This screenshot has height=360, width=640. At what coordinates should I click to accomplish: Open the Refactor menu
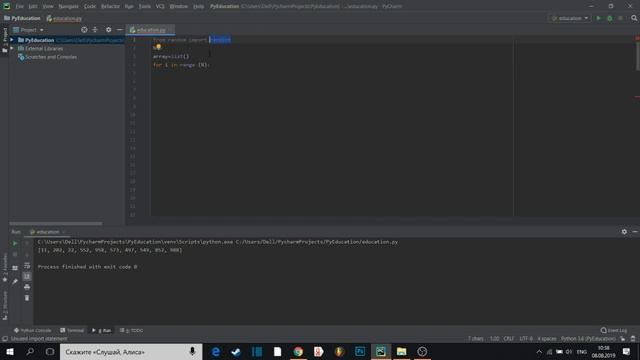110,7
